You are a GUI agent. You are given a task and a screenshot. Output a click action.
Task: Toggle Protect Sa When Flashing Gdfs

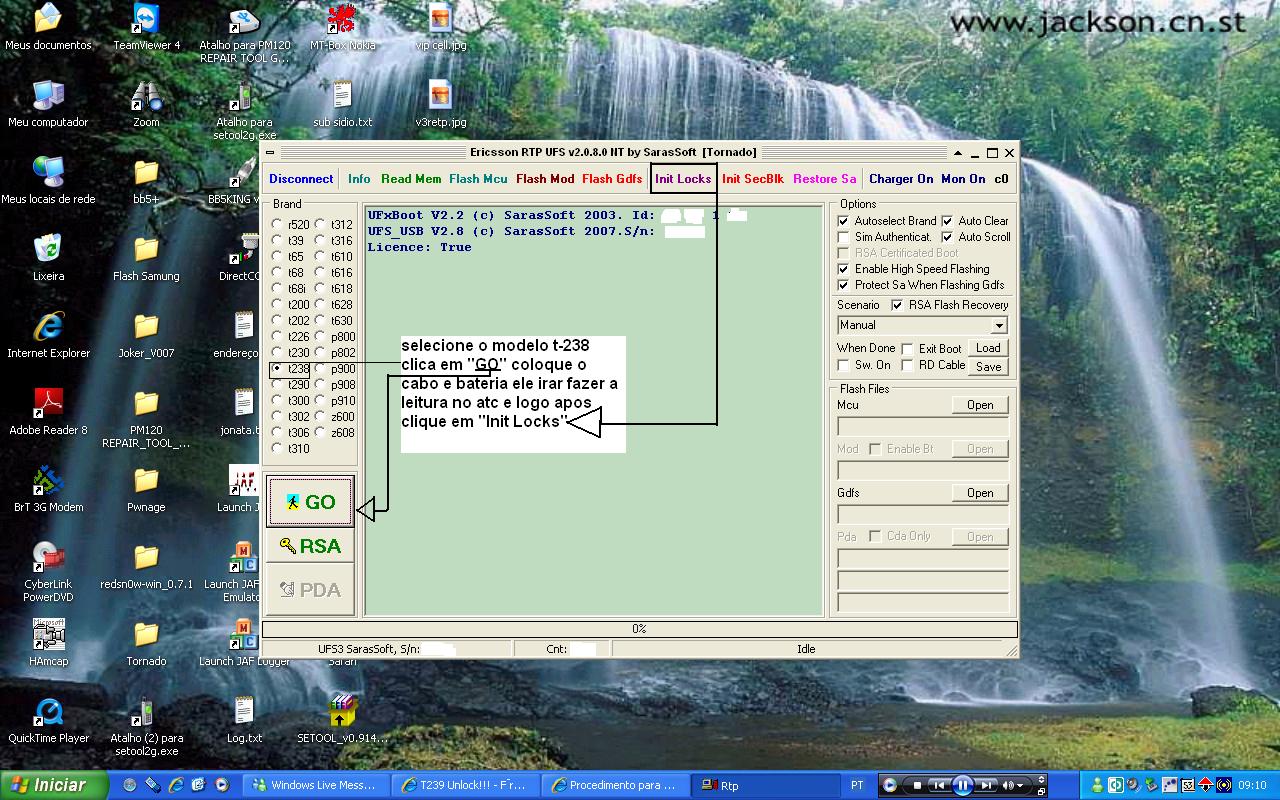point(843,285)
